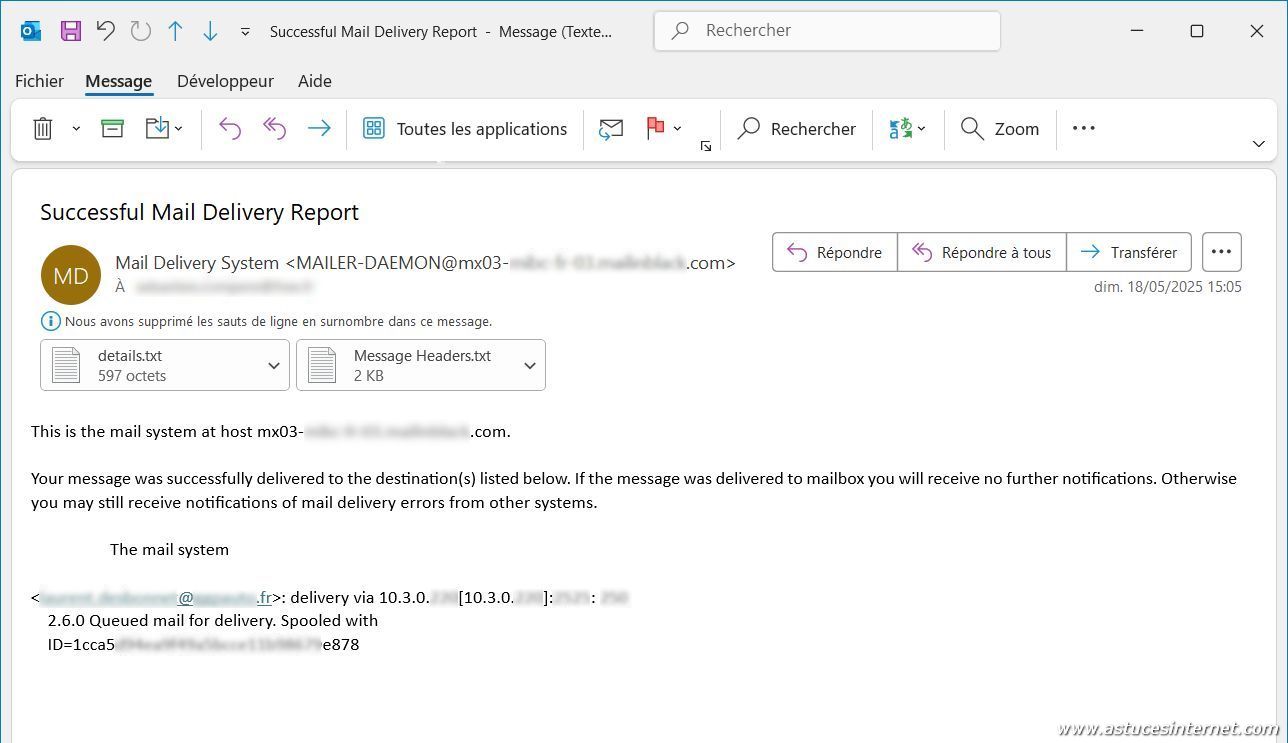1288x743 pixels.
Task: Switch to the Développeur tab
Action: tap(225, 81)
